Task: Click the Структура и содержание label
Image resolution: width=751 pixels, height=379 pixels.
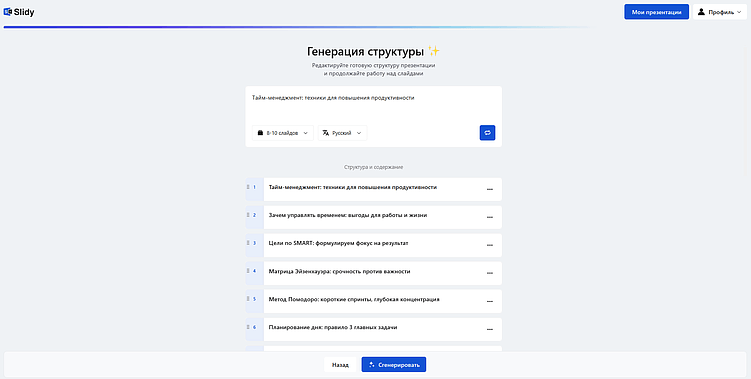Action: (x=374, y=167)
